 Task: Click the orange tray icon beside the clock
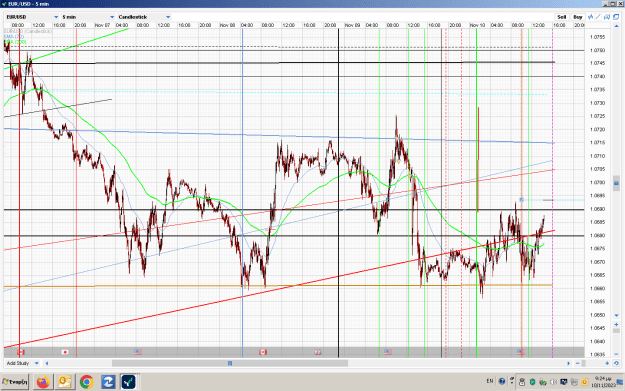tap(584, 382)
